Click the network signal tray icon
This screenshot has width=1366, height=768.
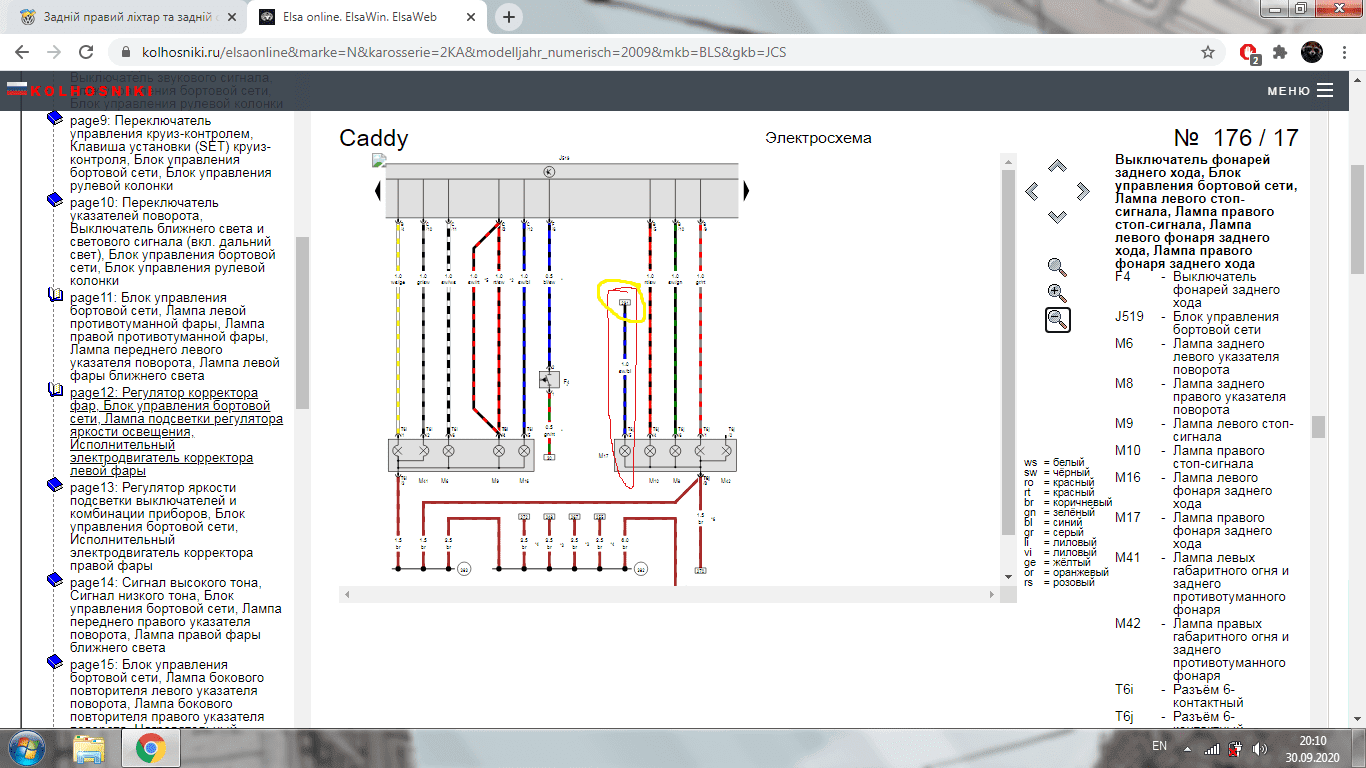pos(1212,747)
